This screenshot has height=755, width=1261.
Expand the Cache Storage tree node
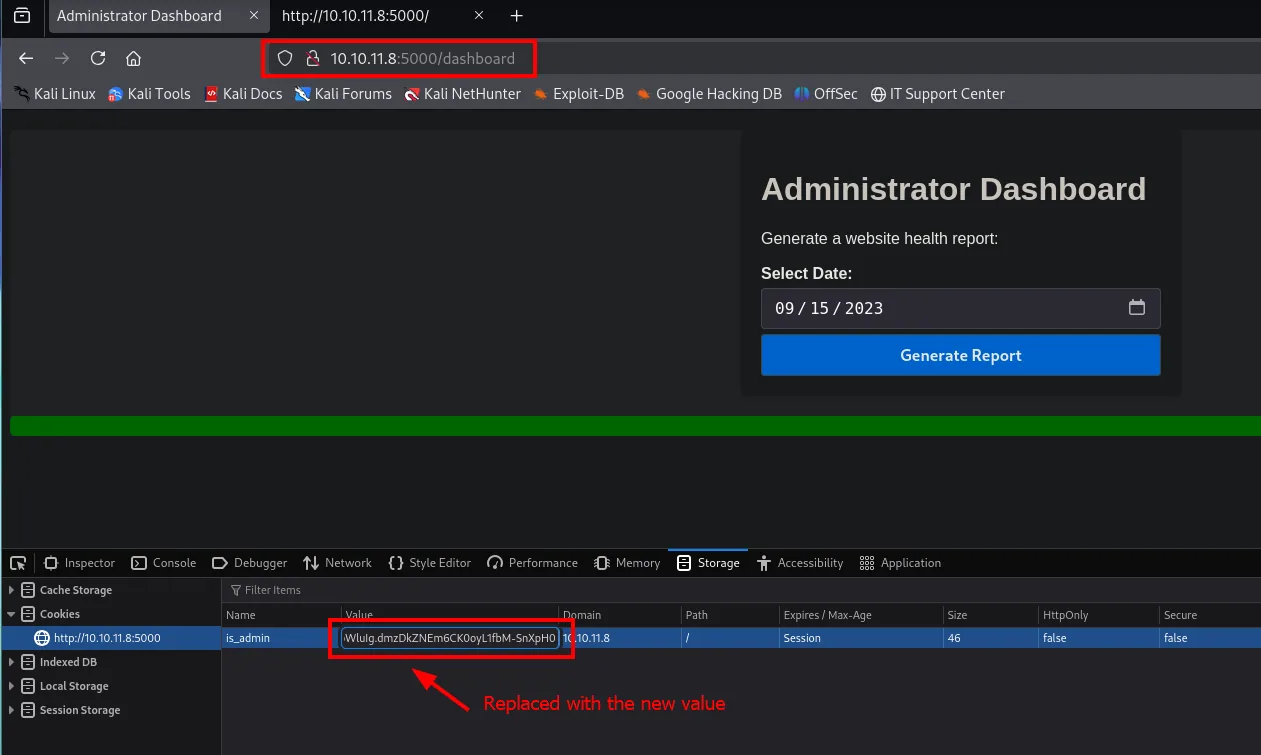pyautogui.click(x=12, y=590)
